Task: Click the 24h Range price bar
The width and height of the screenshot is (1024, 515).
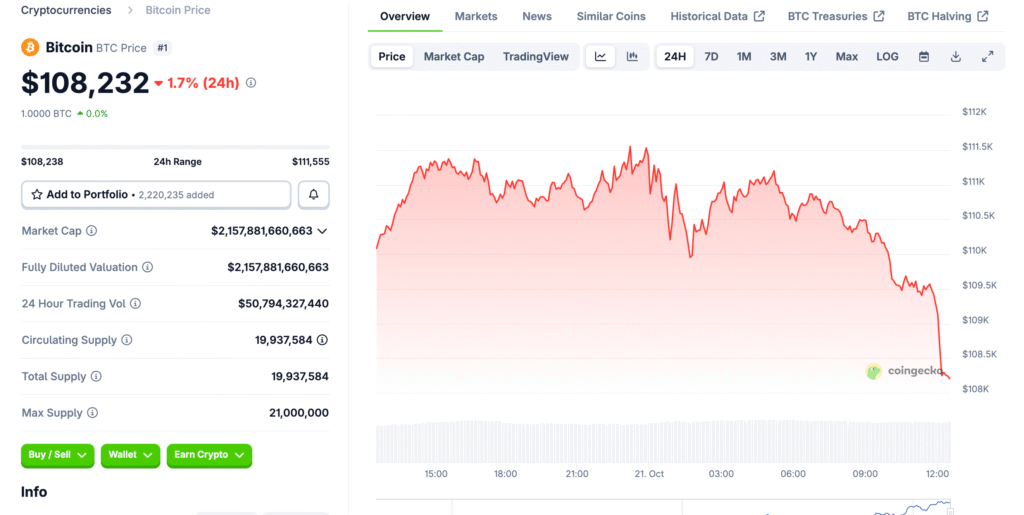Action: [175, 148]
